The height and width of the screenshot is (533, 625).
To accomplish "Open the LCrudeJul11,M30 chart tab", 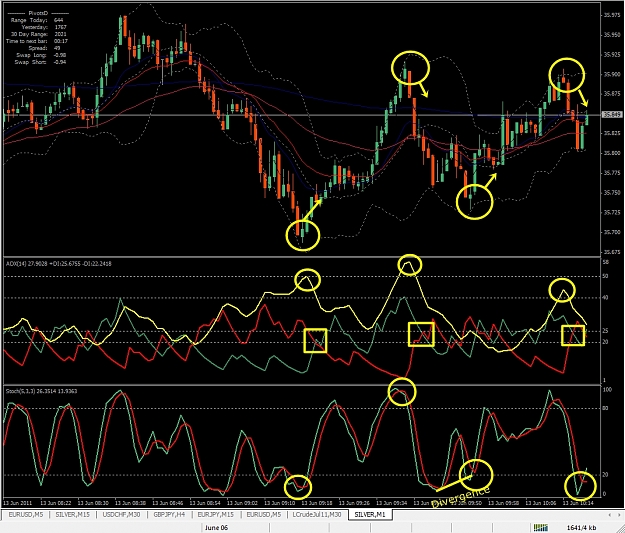I will click(316, 515).
